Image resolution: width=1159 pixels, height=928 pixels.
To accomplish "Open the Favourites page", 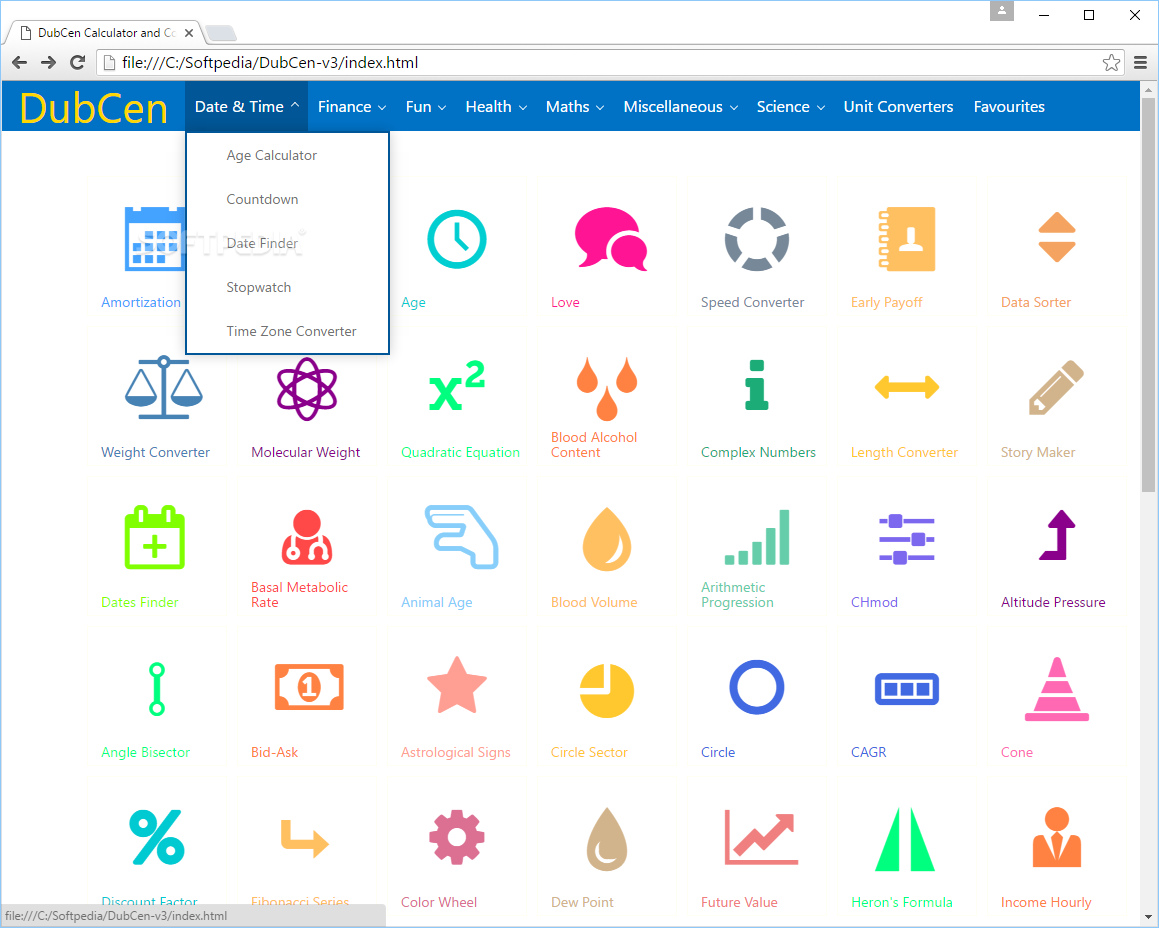I will 1009,106.
